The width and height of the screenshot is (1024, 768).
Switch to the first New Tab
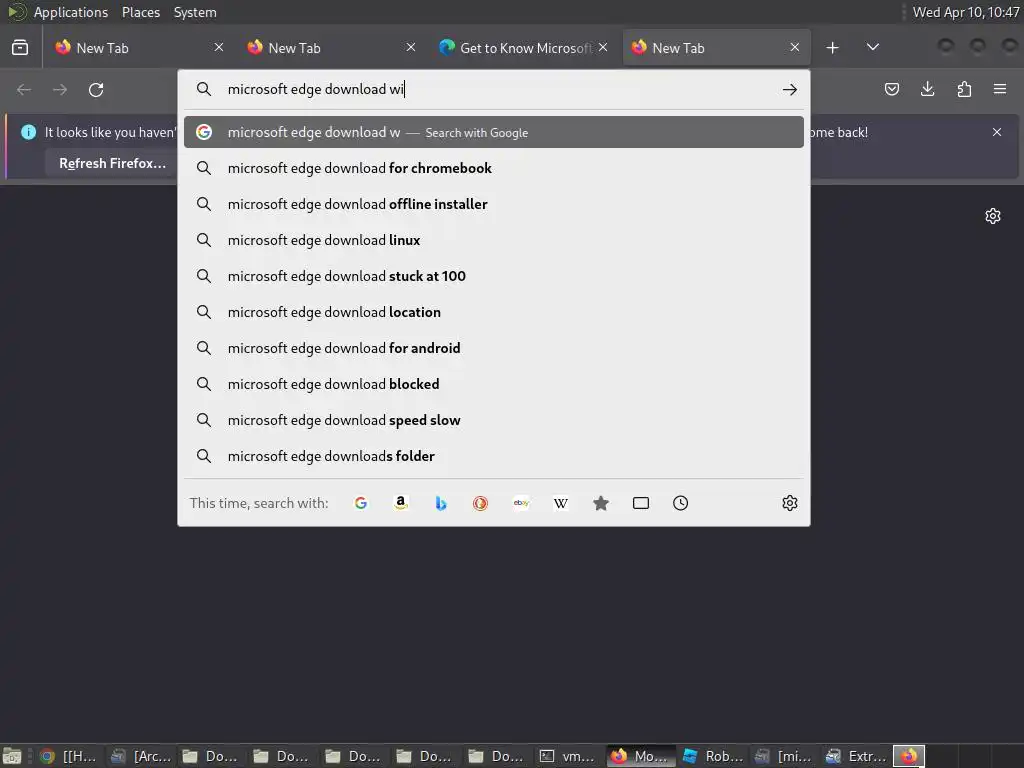pos(137,48)
